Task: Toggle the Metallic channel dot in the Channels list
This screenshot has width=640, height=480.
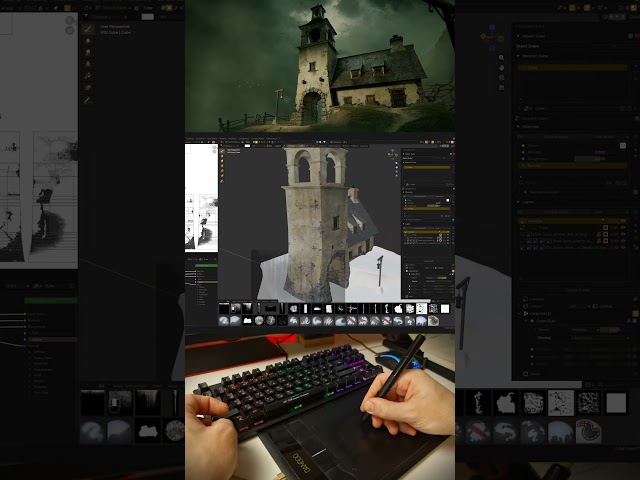Action: click(523, 152)
